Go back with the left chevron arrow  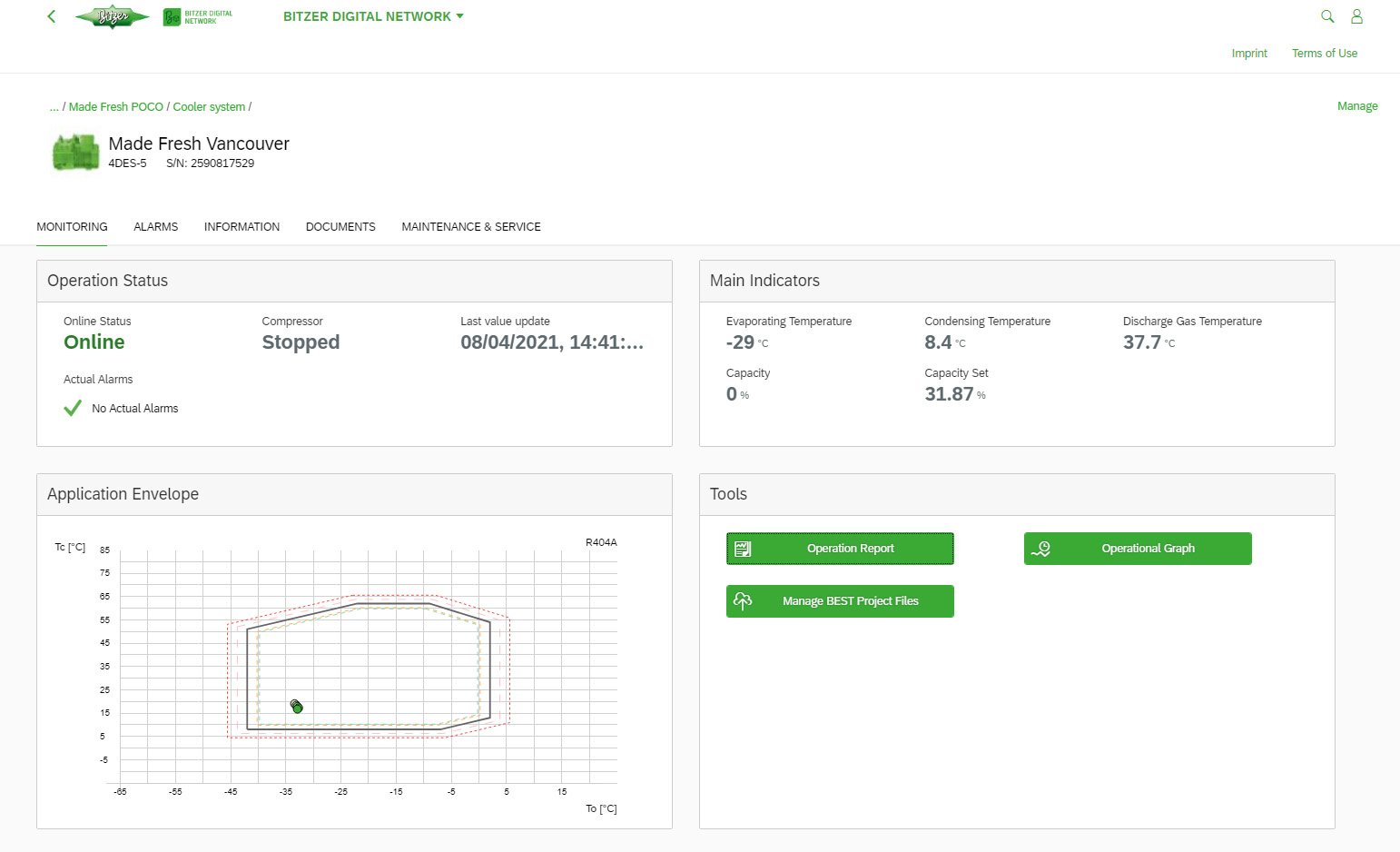click(x=52, y=16)
